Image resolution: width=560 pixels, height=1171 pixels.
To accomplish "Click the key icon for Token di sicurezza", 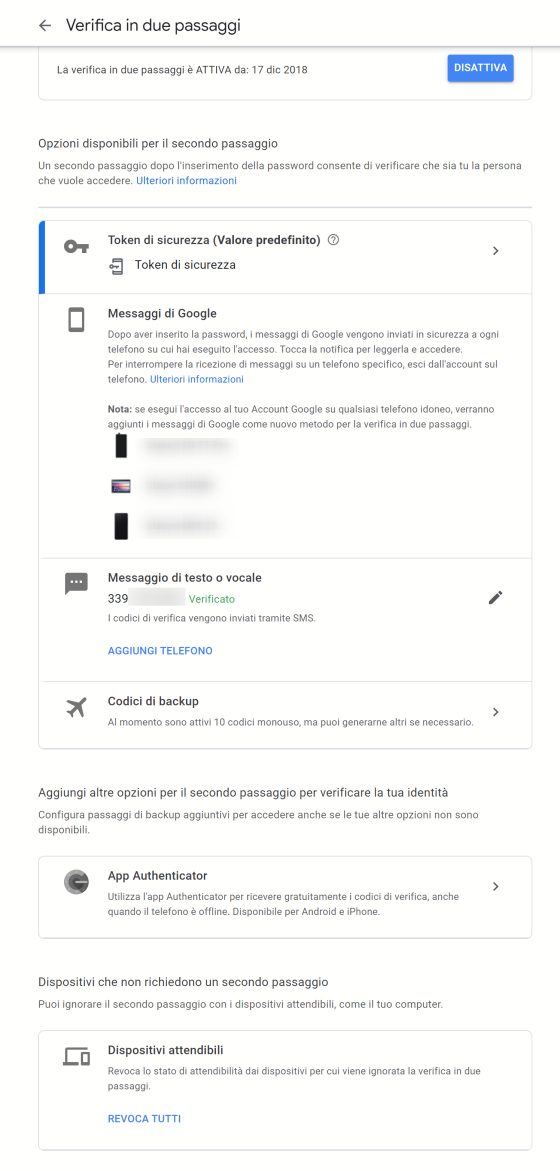I will (x=75, y=247).
